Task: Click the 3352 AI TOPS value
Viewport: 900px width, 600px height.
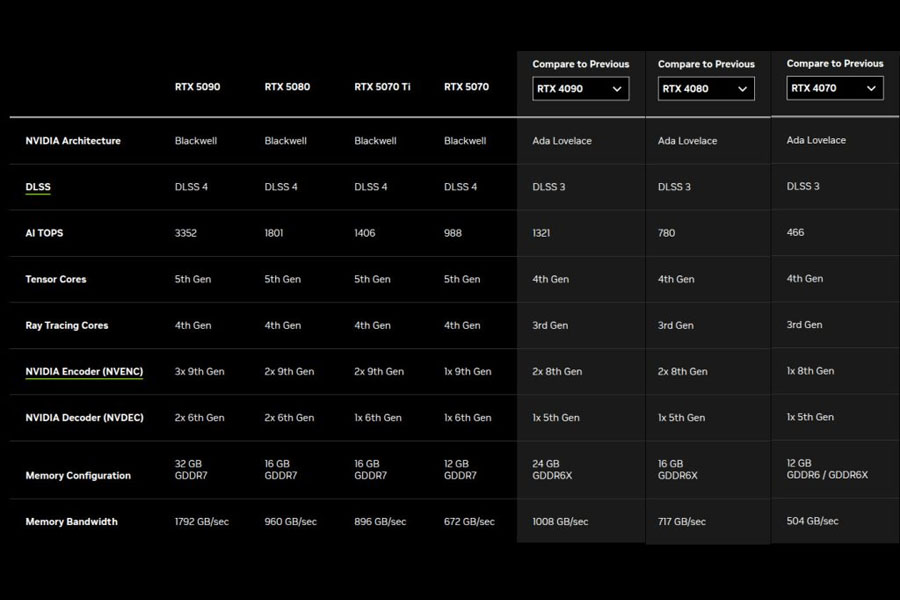Action: pos(186,233)
